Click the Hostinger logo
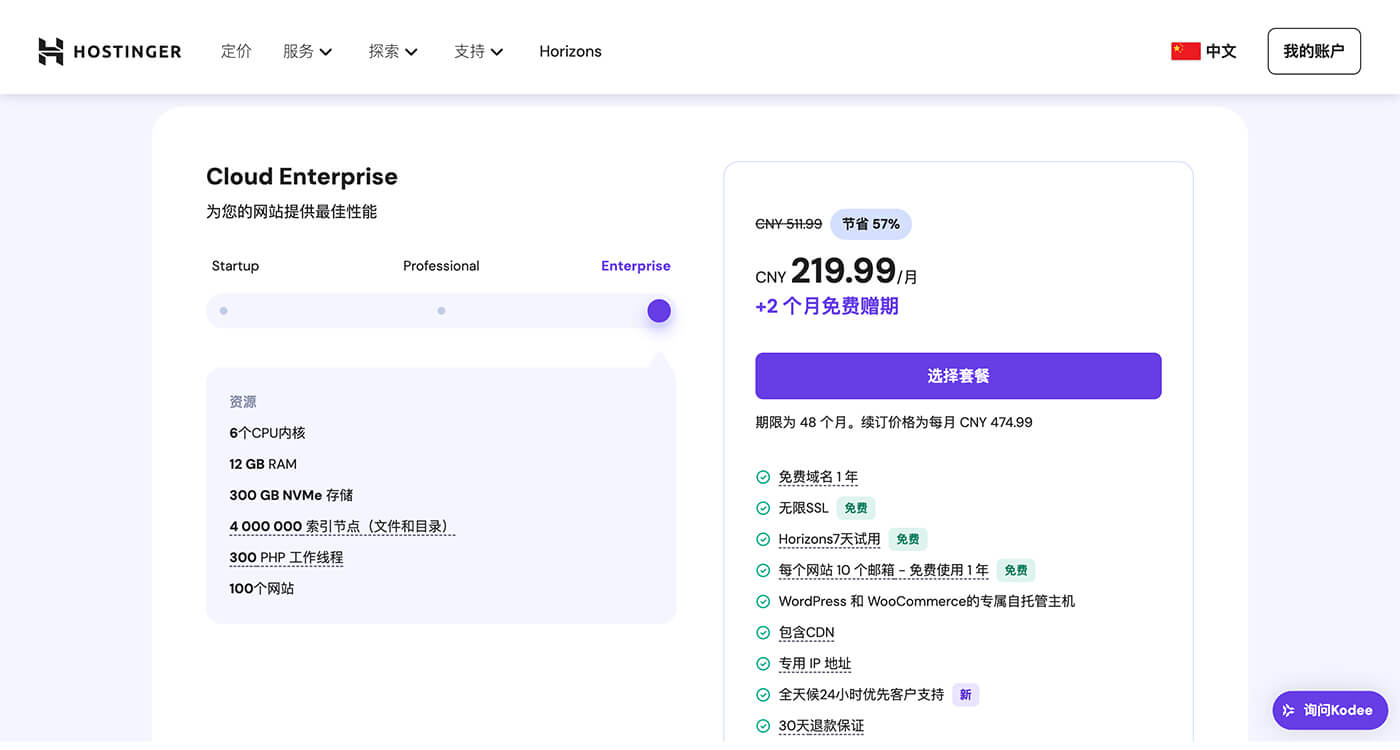Image resolution: width=1400 pixels, height=750 pixels. [110, 51]
